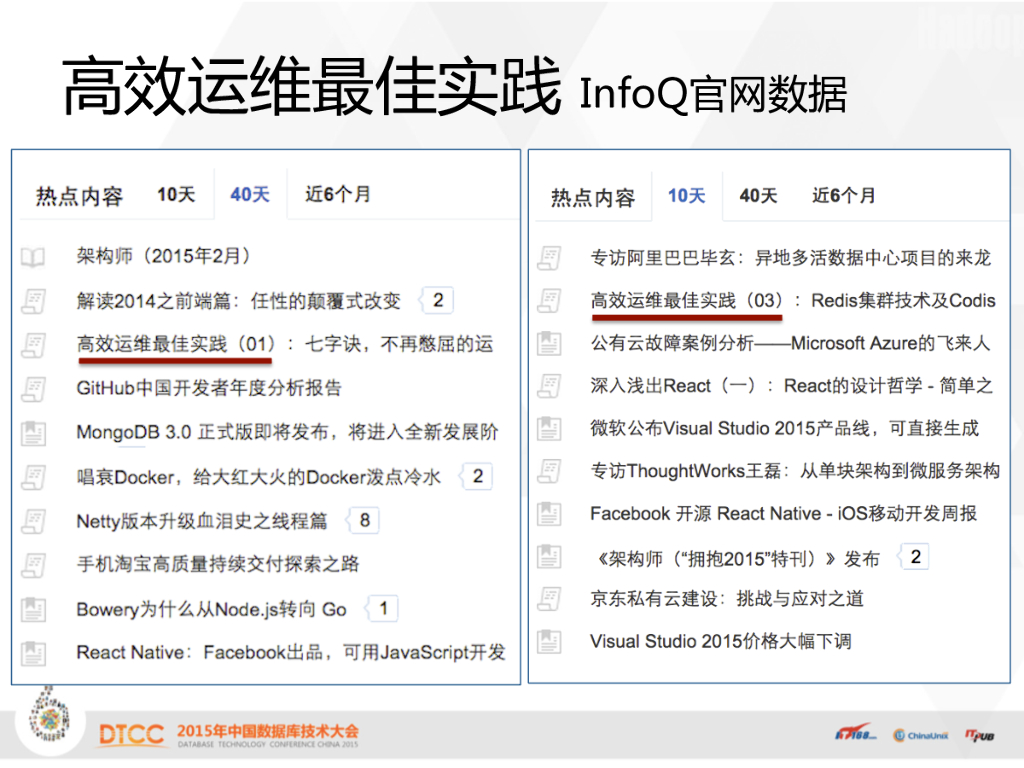1024x768 pixels.
Task: Select the 40天 tab in right panel
Action: click(758, 195)
